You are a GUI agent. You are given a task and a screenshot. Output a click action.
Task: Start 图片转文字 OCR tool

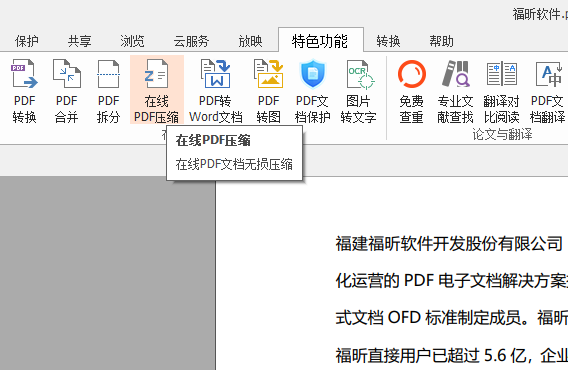pyautogui.click(x=358, y=91)
